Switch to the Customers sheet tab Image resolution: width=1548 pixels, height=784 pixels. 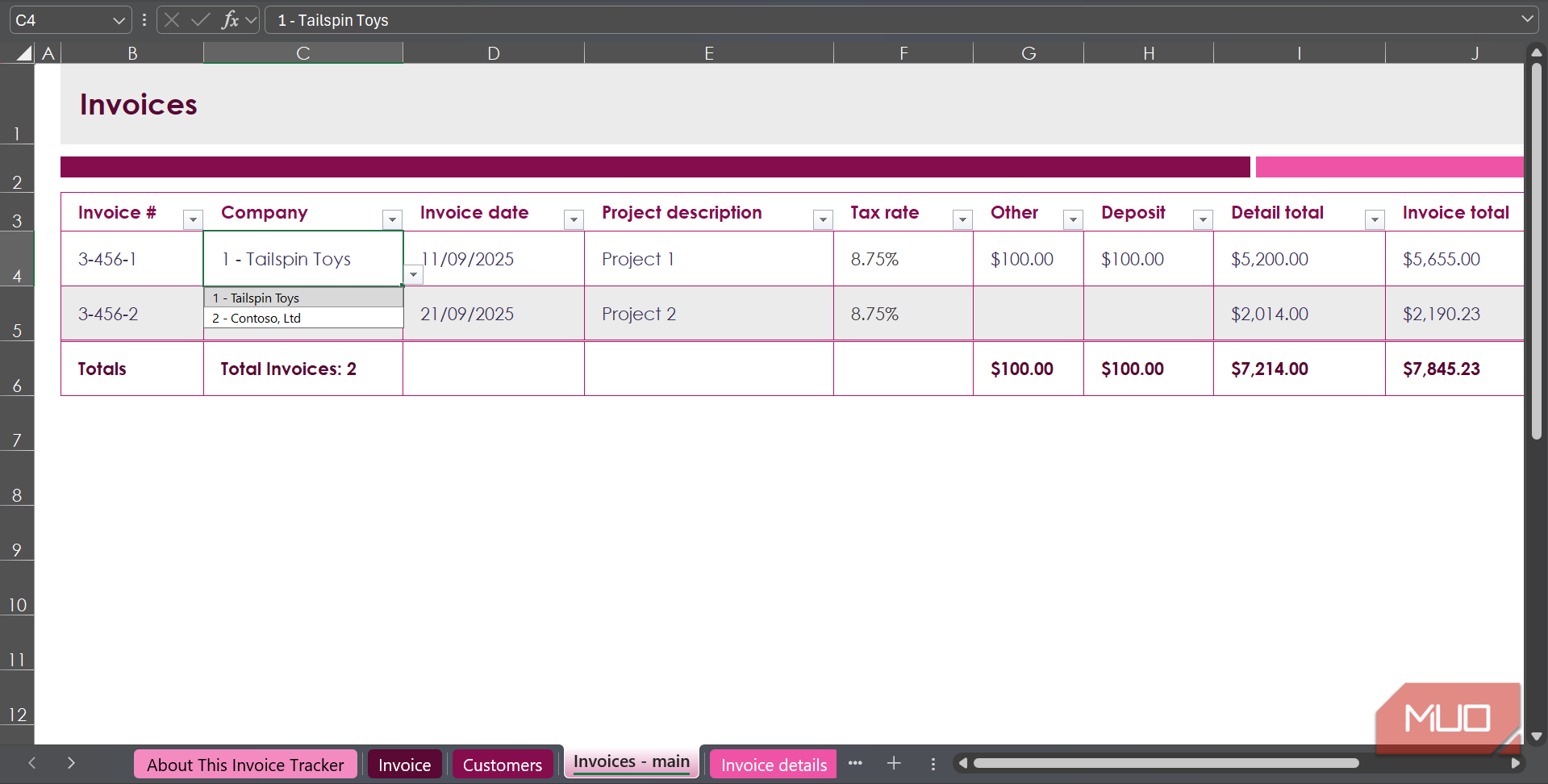click(503, 765)
